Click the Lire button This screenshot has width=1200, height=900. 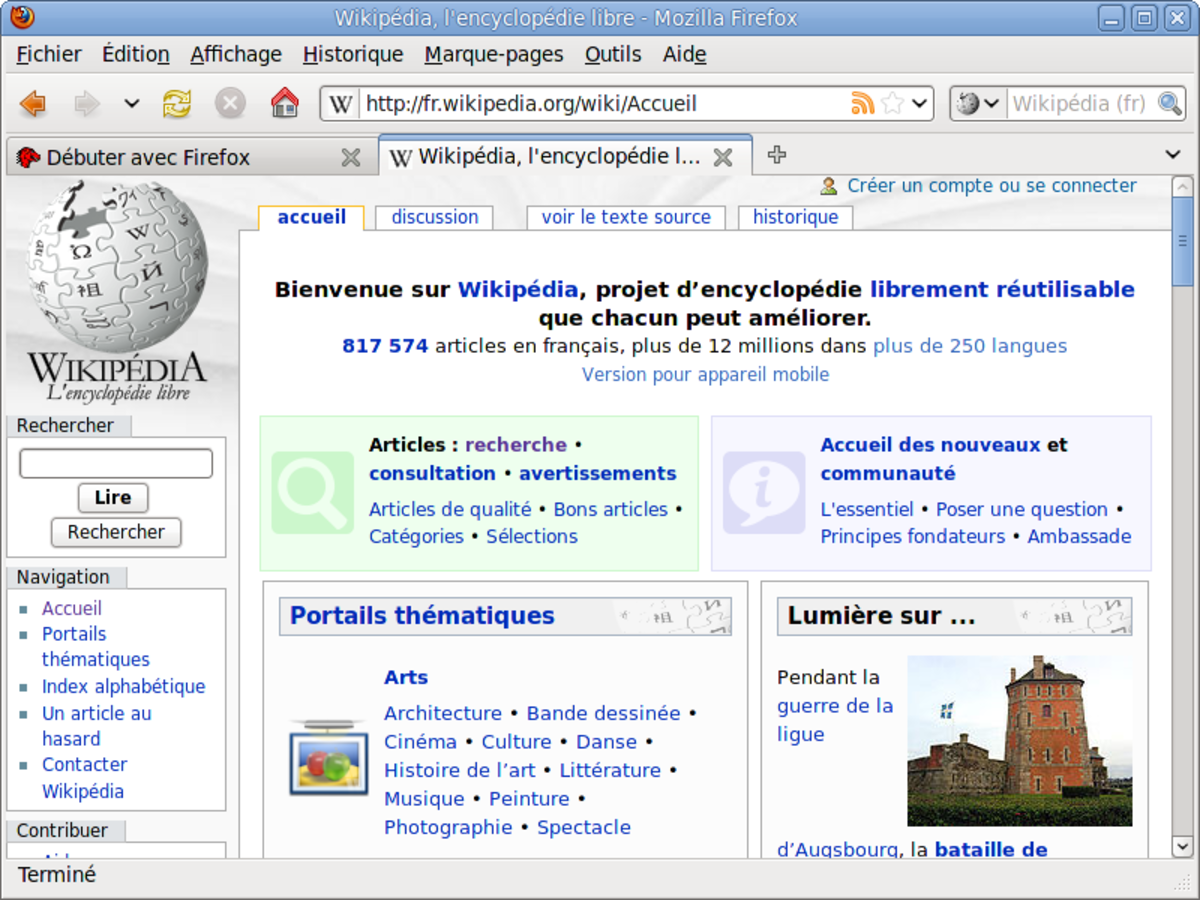(x=113, y=498)
